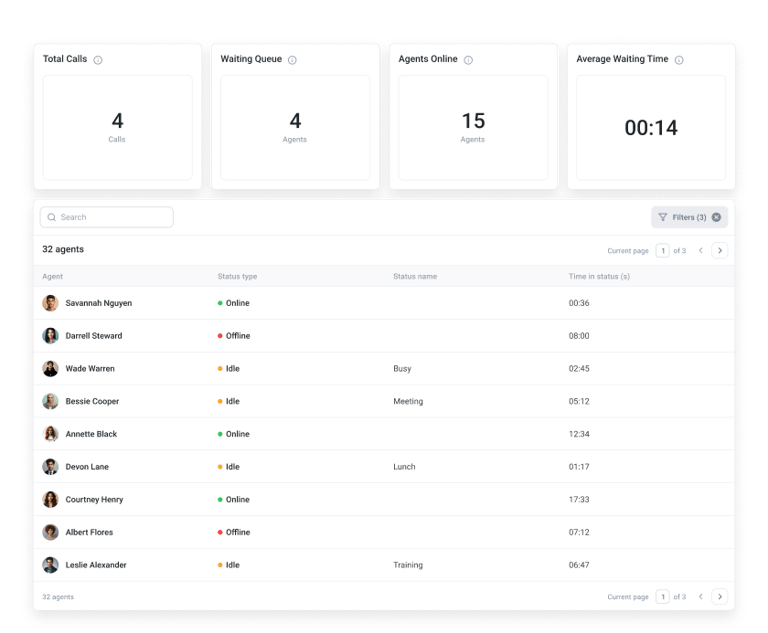Open the Filters (3) button

coord(689,217)
